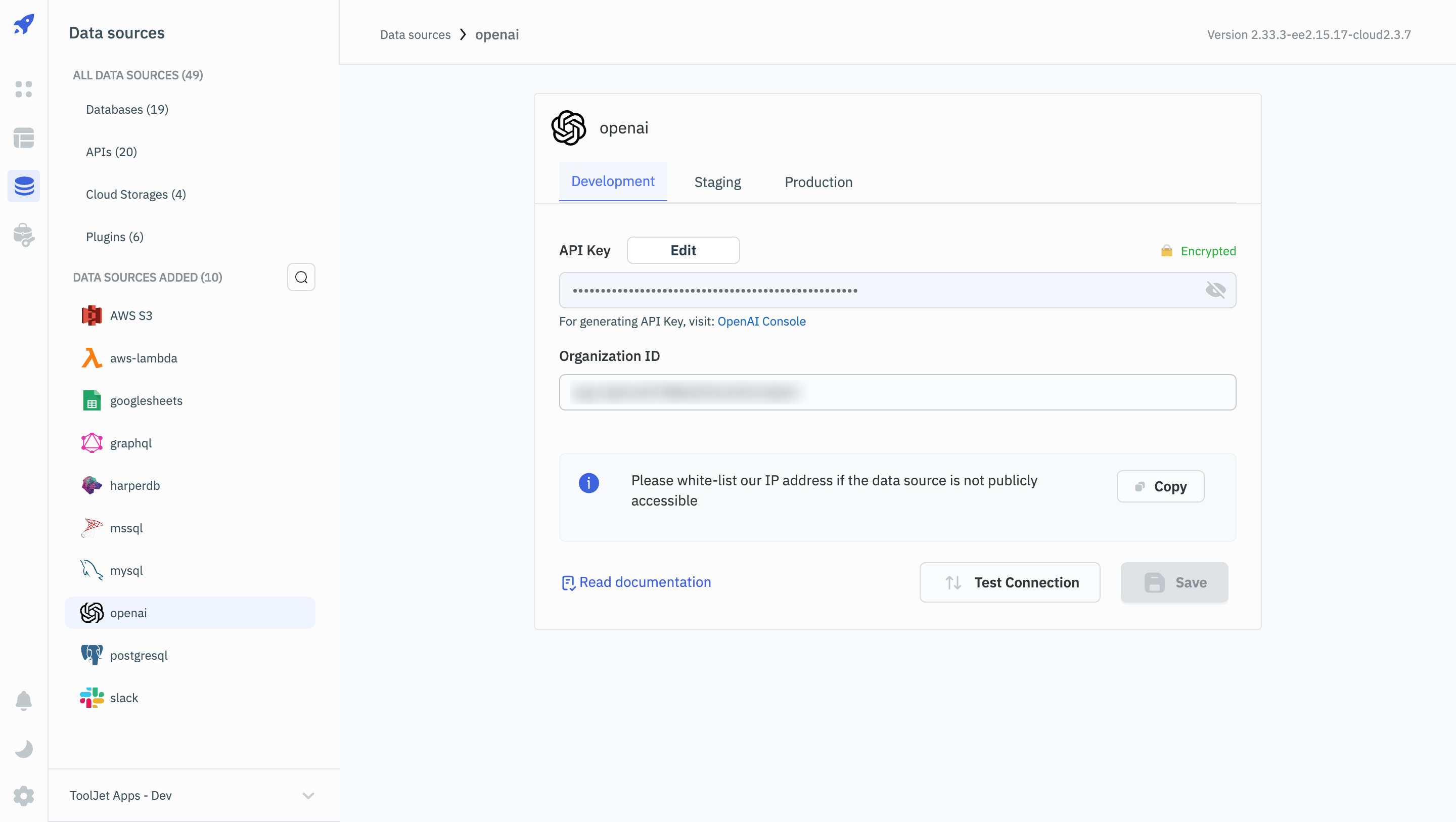Open the ToolJet Database table icon
Screen dimensions: 1456x822
[x=24, y=138]
